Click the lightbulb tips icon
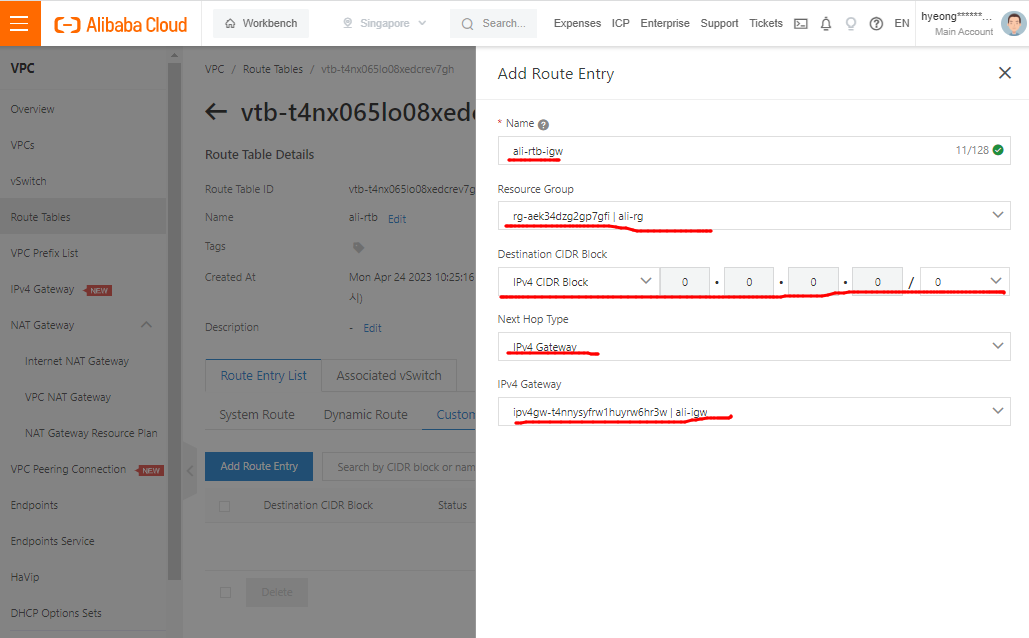The width and height of the screenshot is (1029, 638). pos(850,24)
